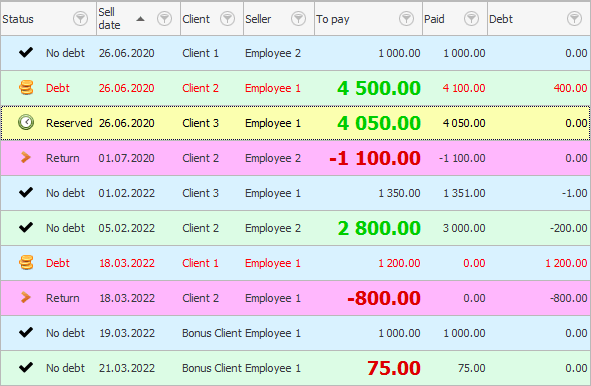Open the Debt column filter icon
Viewport: 591px width, 386px height.
tap(574, 18)
